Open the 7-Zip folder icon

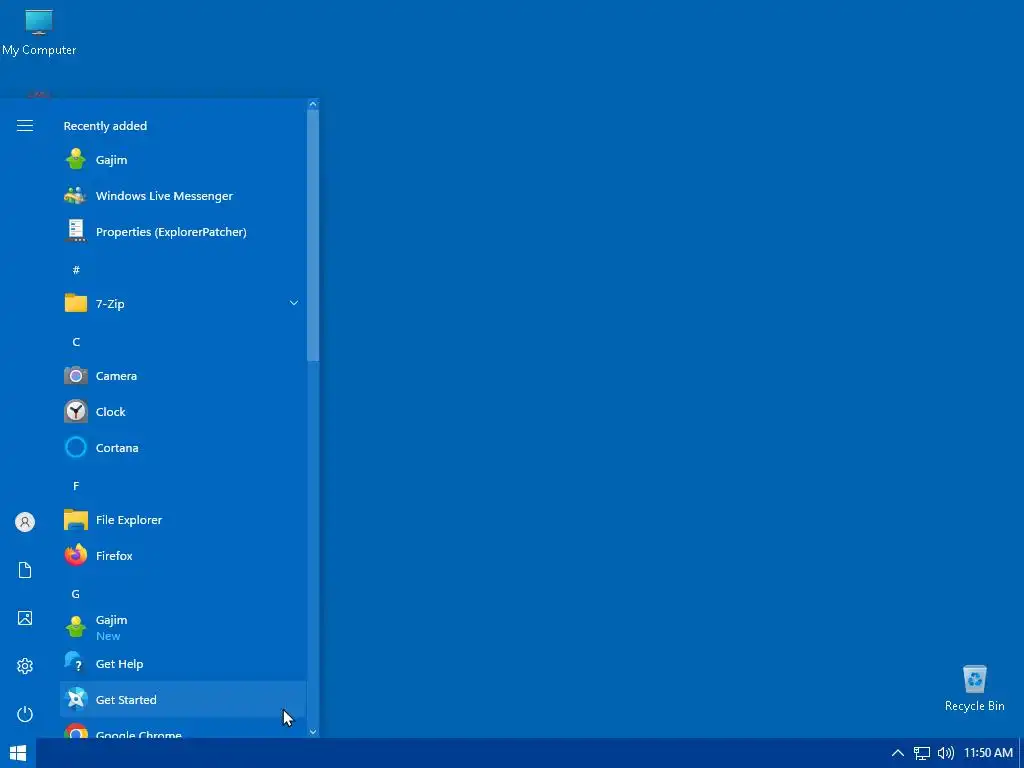click(x=76, y=303)
